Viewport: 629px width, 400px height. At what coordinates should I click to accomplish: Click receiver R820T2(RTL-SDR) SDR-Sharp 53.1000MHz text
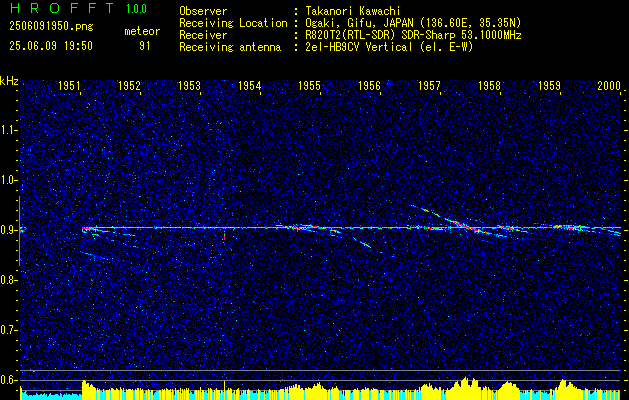(x=413, y=35)
